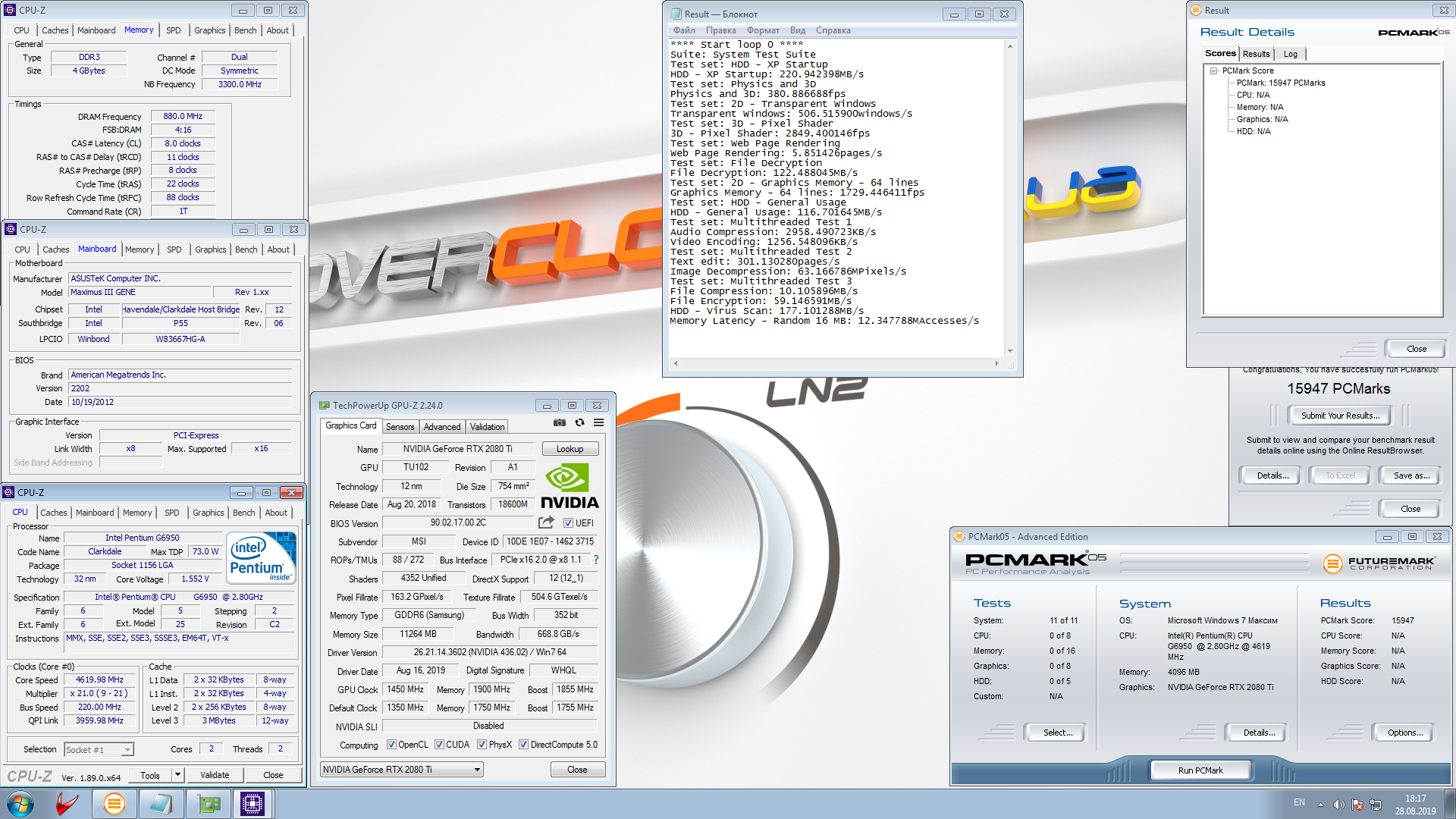
Task: Toggle the UEFI checkbox in GPU-Z
Action: pyautogui.click(x=568, y=522)
